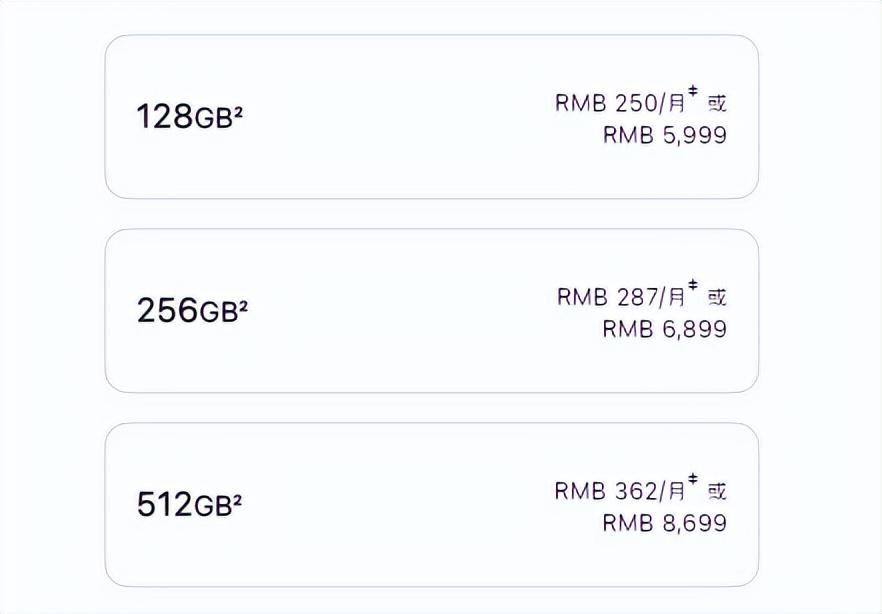Click the 或 text in the 128GB card
Viewport: 882px width, 614px height.
(x=717, y=103)
